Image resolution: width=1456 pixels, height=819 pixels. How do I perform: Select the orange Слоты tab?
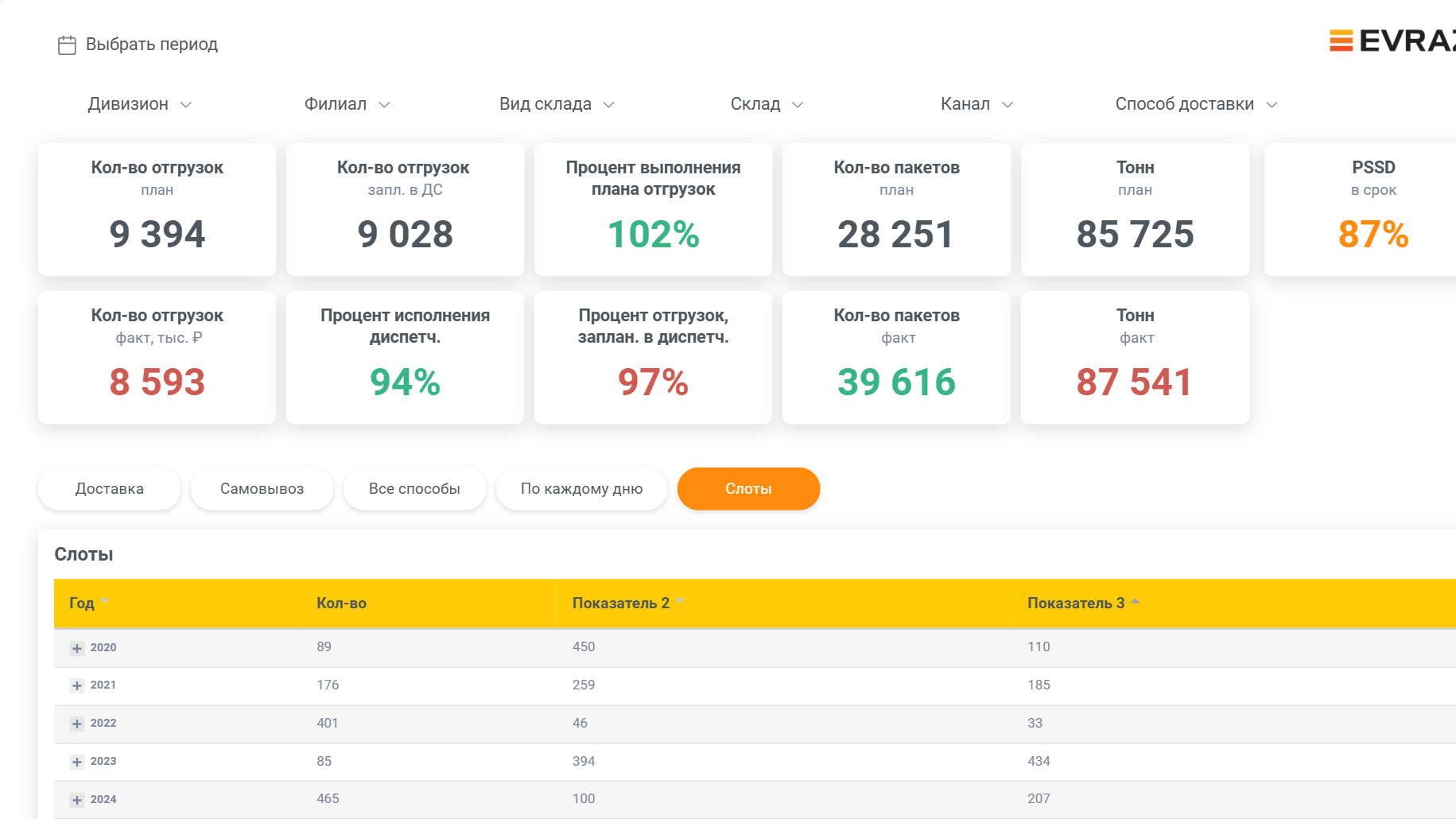point(748,488)
